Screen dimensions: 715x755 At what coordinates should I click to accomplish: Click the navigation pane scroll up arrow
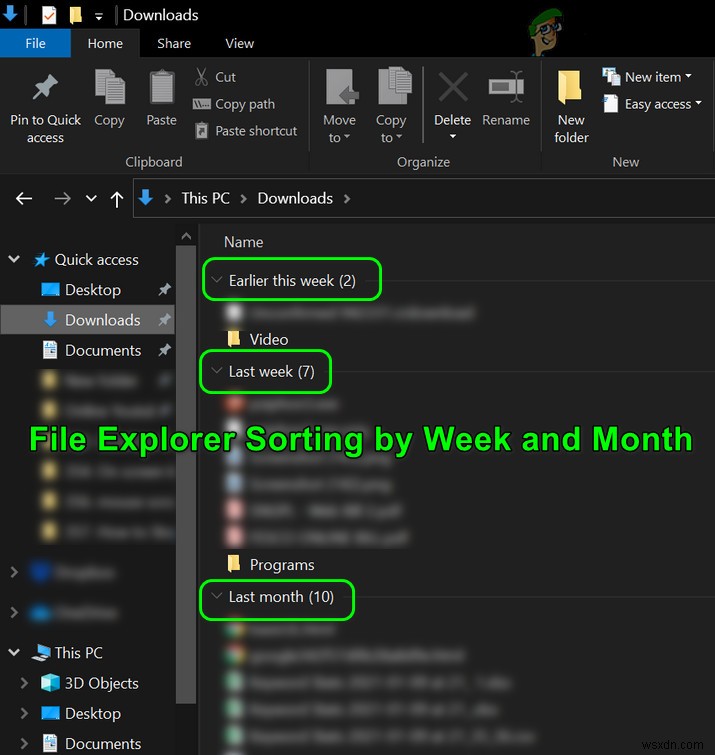pyautogui.click(x=186, y=236)
